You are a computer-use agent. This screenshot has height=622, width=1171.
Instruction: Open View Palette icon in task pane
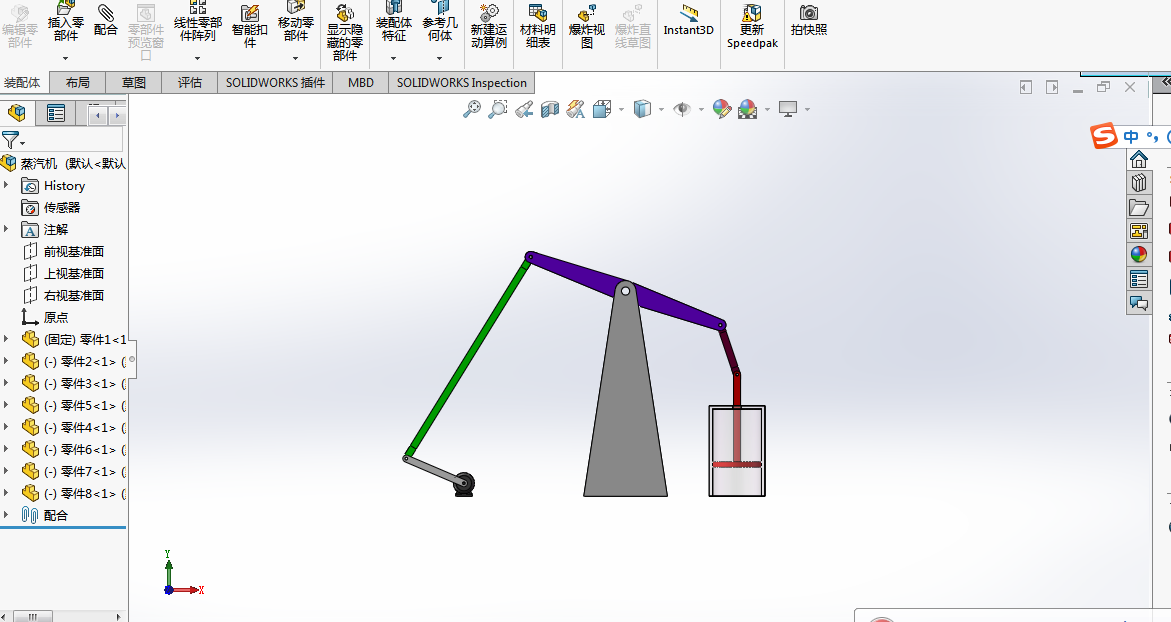coord(1138,231)
